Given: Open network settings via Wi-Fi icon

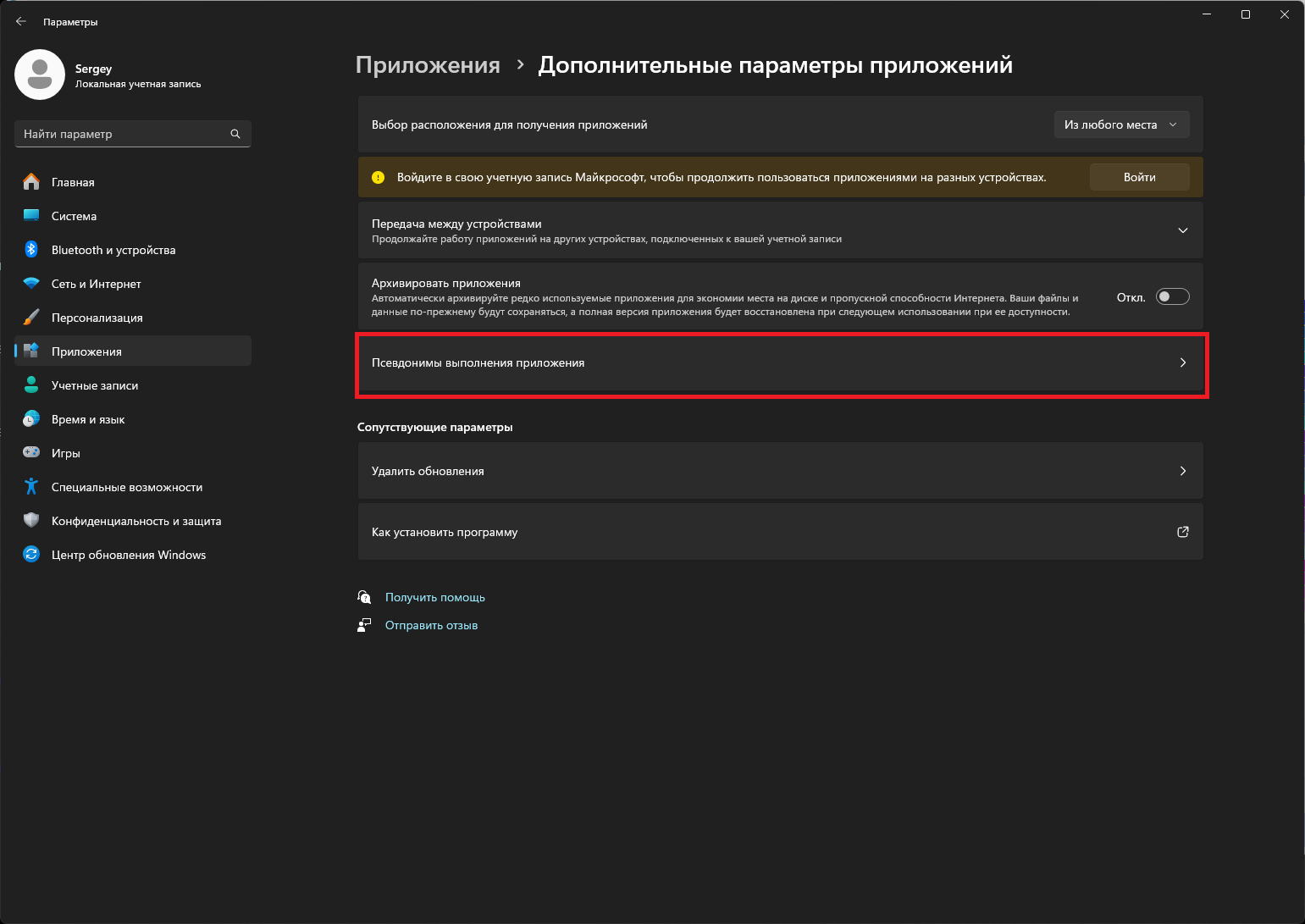Looking at the screenshot, I should coord(31,284).
